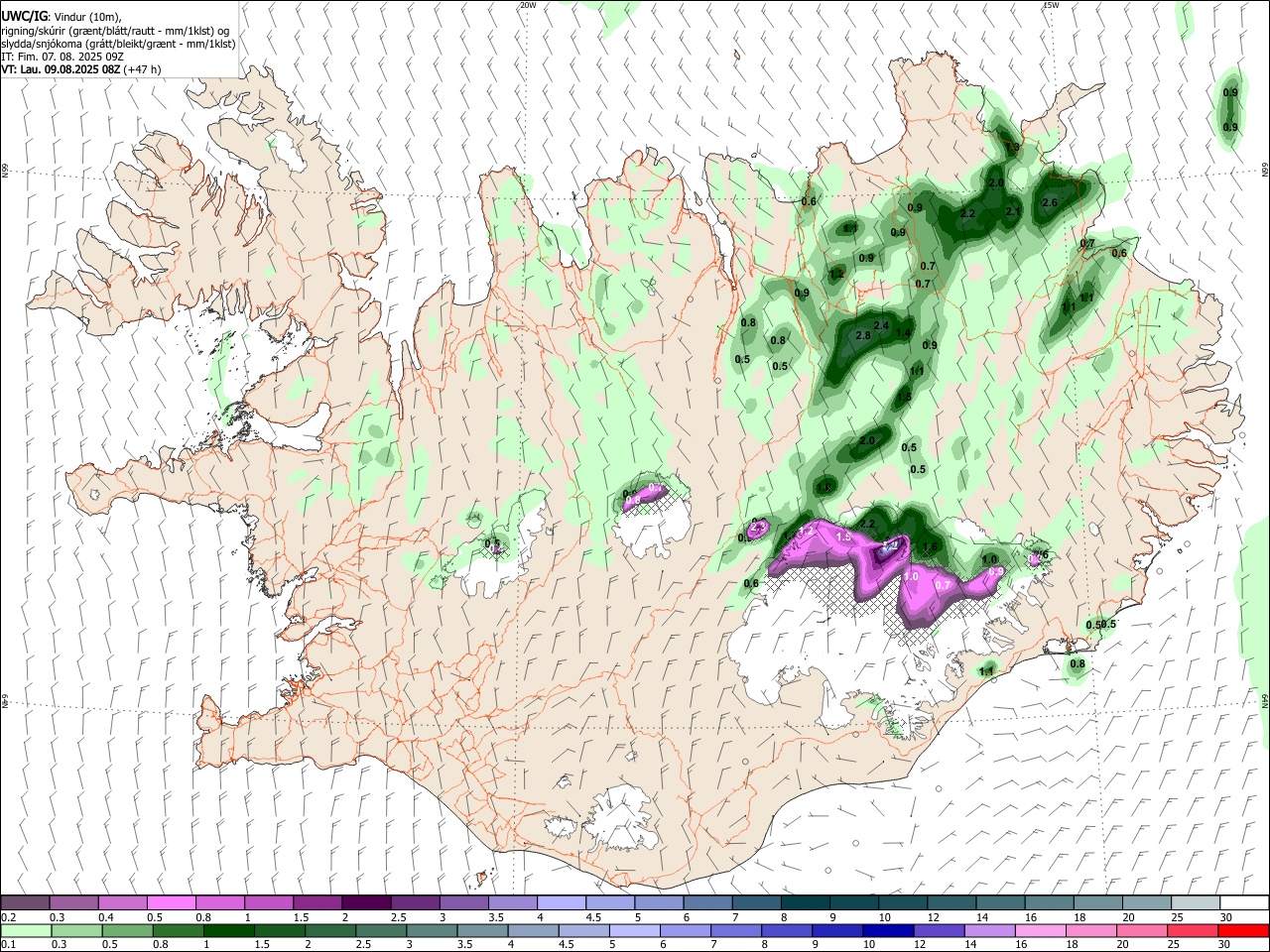
Task: Click the 2.8 rainfall value on the map
Action: [862, 336]
